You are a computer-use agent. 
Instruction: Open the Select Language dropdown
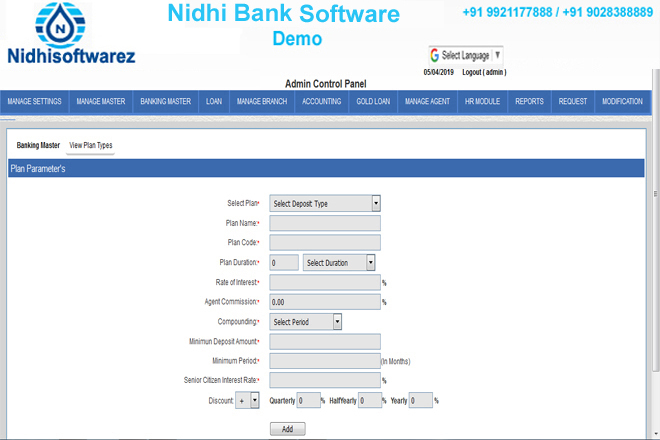click(466, 55)
